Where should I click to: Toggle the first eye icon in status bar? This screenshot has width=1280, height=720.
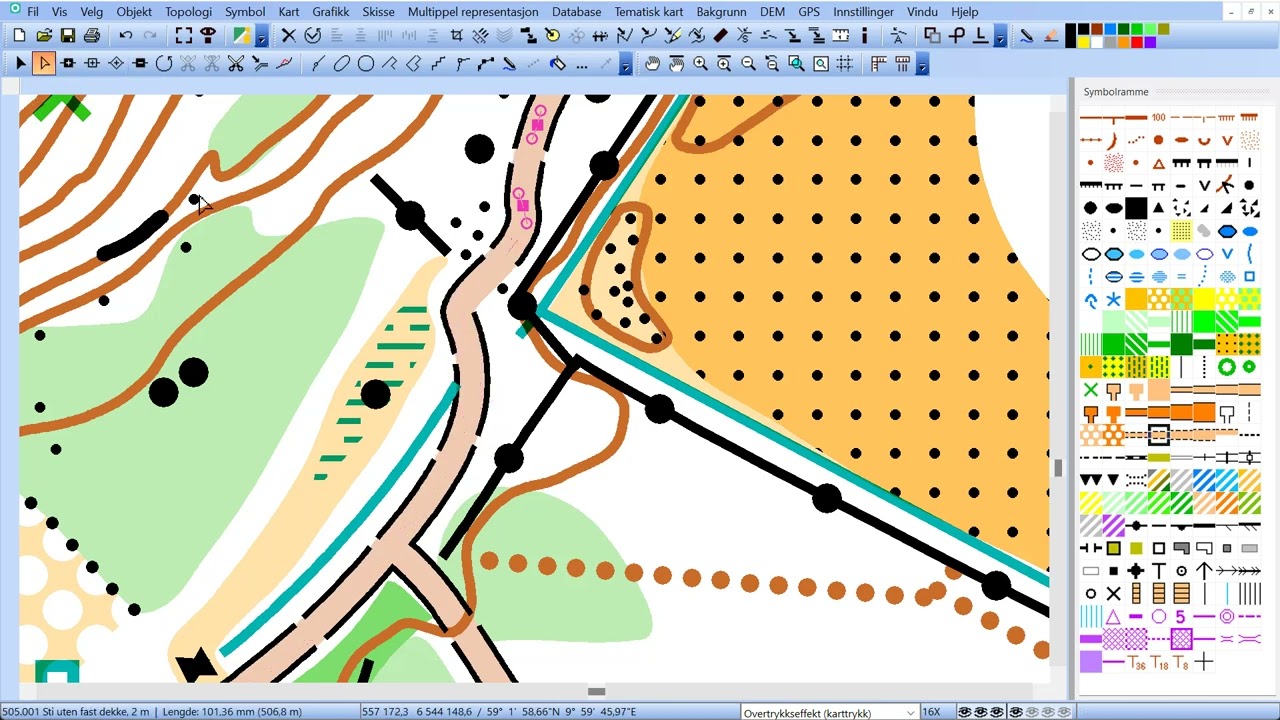coord(965,712)
